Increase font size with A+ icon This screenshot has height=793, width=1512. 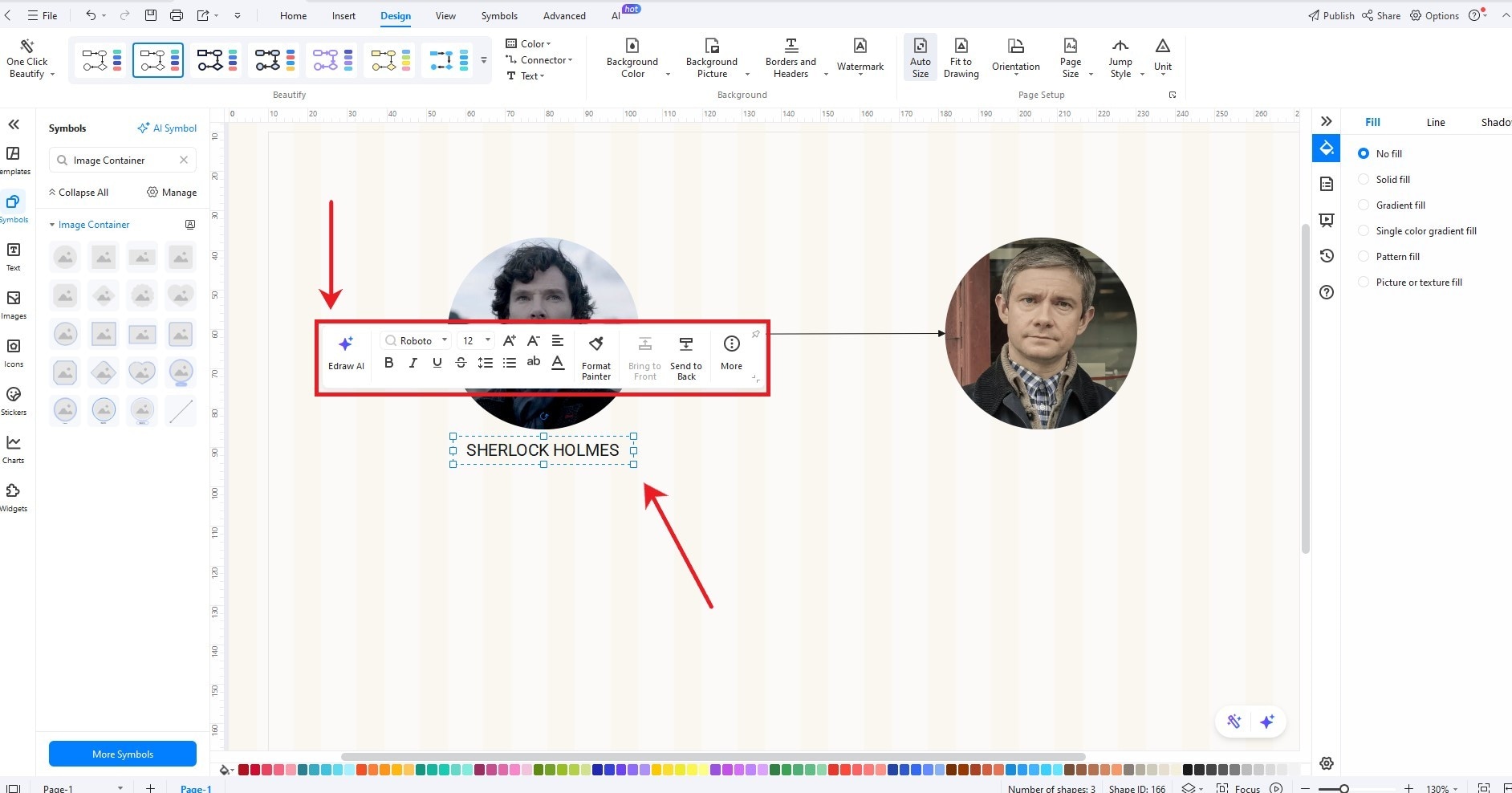(x=509, y=340)
